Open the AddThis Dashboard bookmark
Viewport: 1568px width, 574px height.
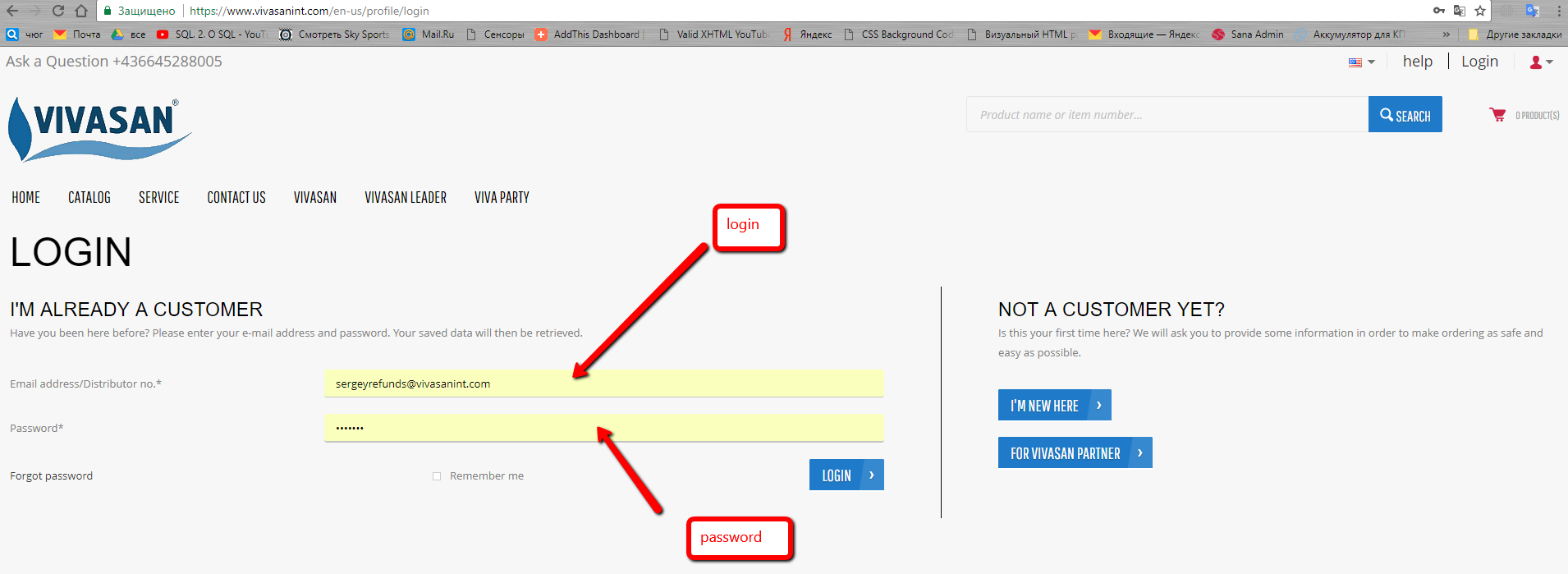[587, 34]
